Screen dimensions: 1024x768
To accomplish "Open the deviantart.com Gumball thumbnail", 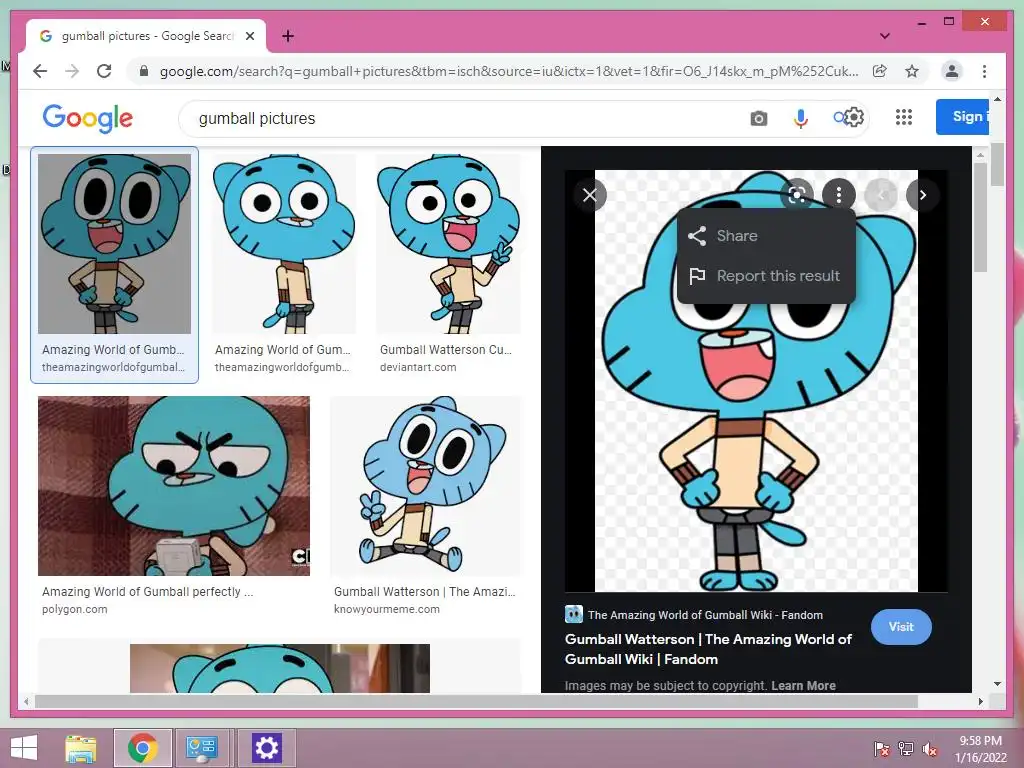I will [449, 244].
